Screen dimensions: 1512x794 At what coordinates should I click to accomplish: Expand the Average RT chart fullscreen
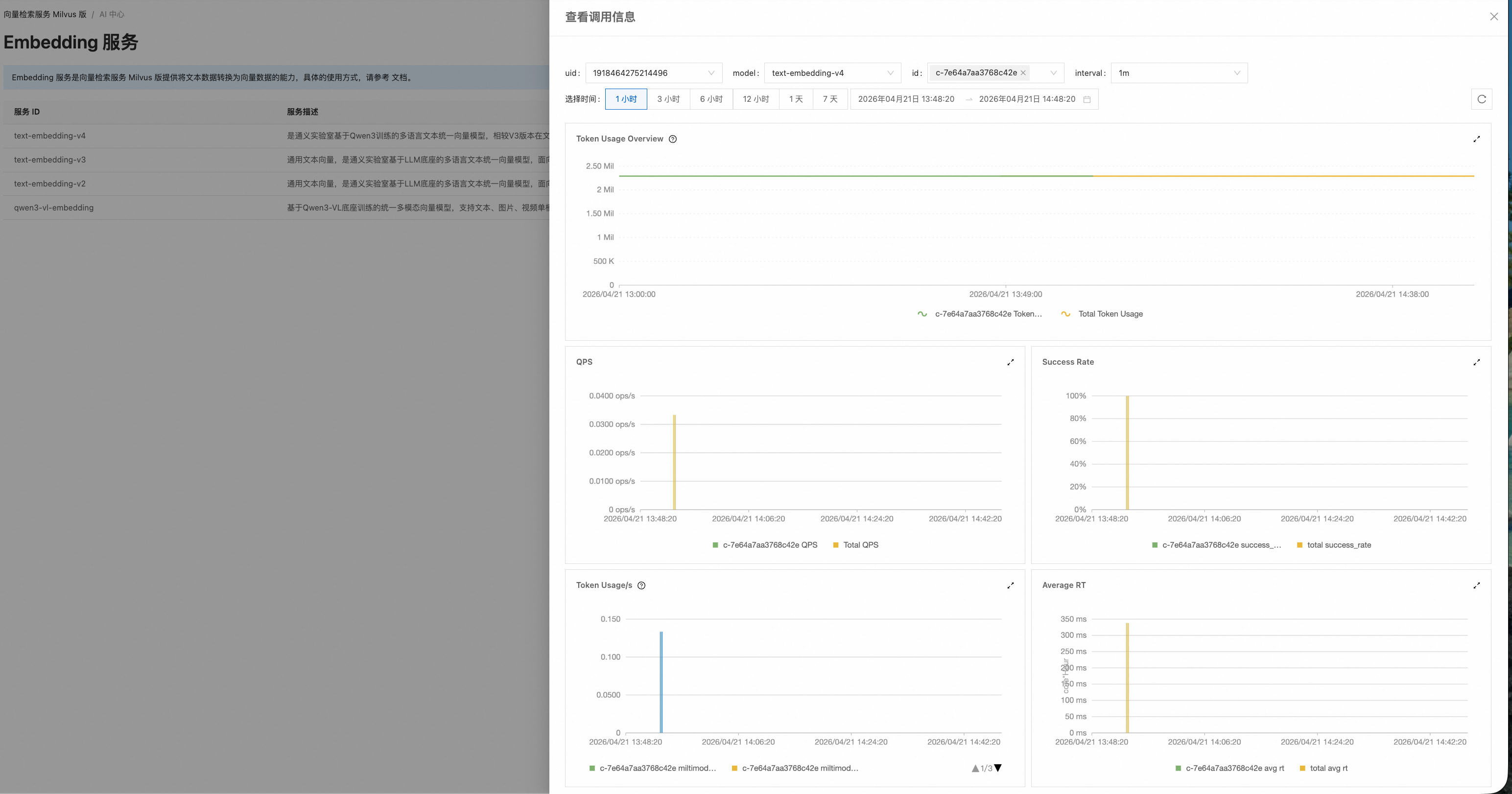pyautogui.click(x=1476, y=585)
